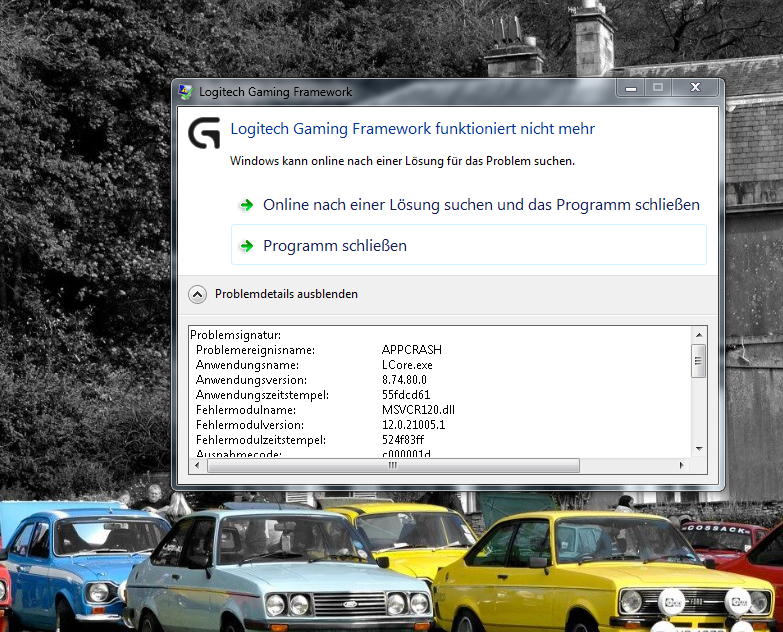Select timestamp value 55fdcd61

(406, 395)
